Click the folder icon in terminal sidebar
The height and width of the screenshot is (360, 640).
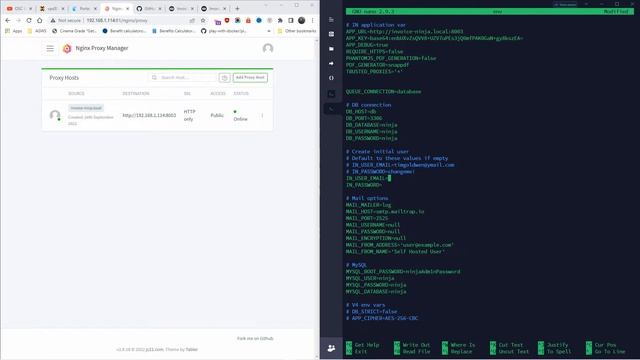[x=331, y=49]
